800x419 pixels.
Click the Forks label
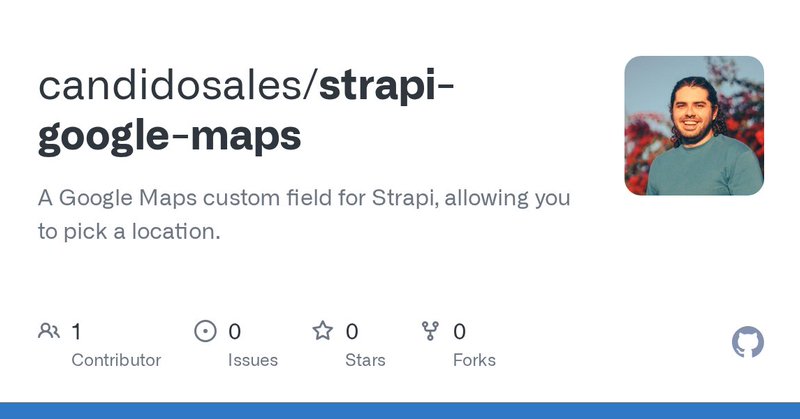coord(474,360)
